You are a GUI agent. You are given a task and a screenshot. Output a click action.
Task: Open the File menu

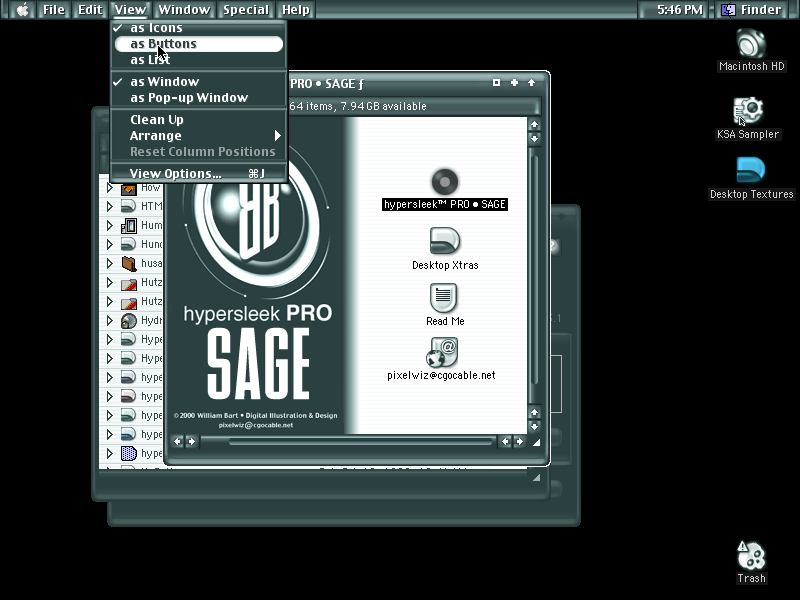[54, 10]
